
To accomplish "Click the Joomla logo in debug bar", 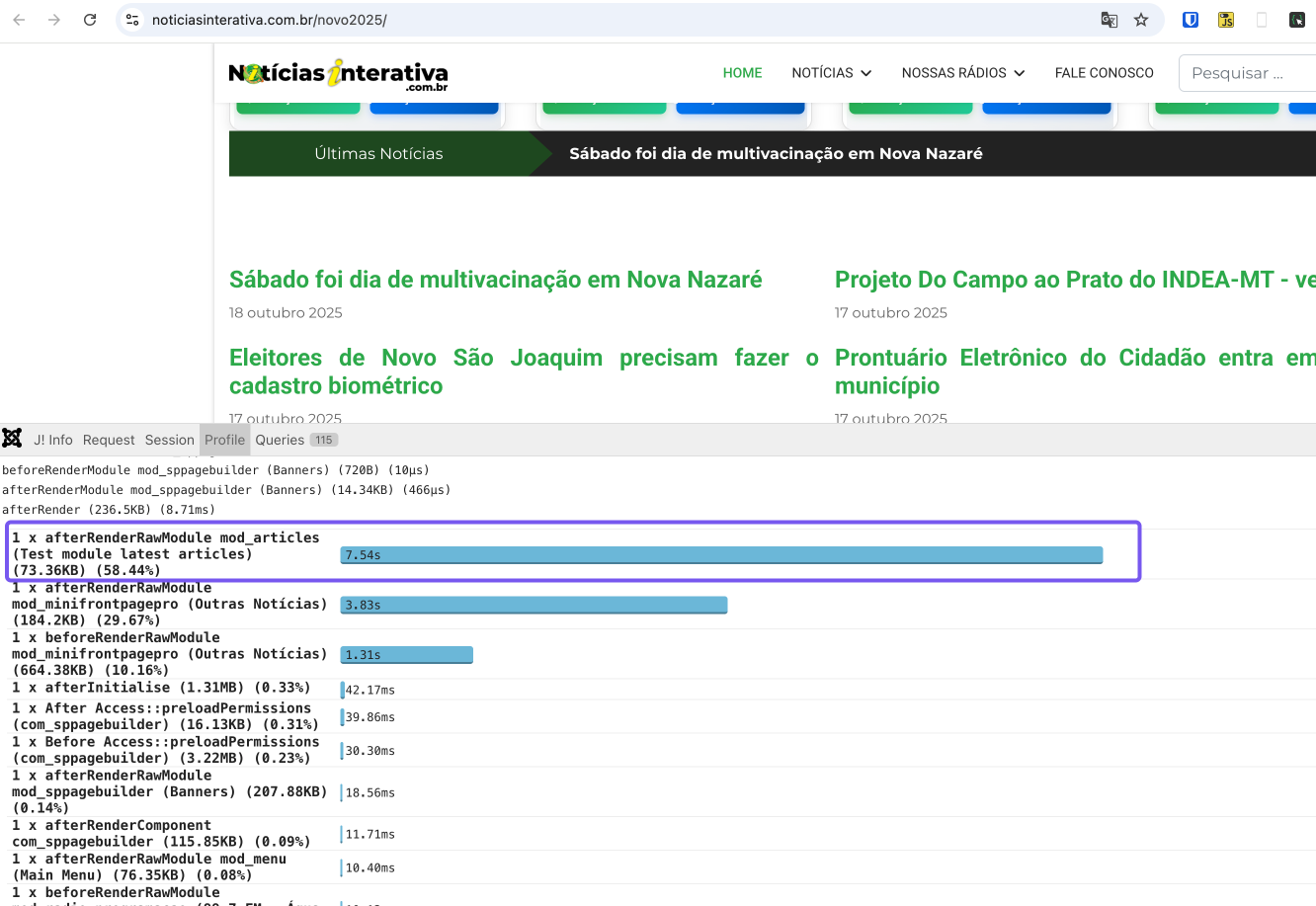I will (13, 439).
